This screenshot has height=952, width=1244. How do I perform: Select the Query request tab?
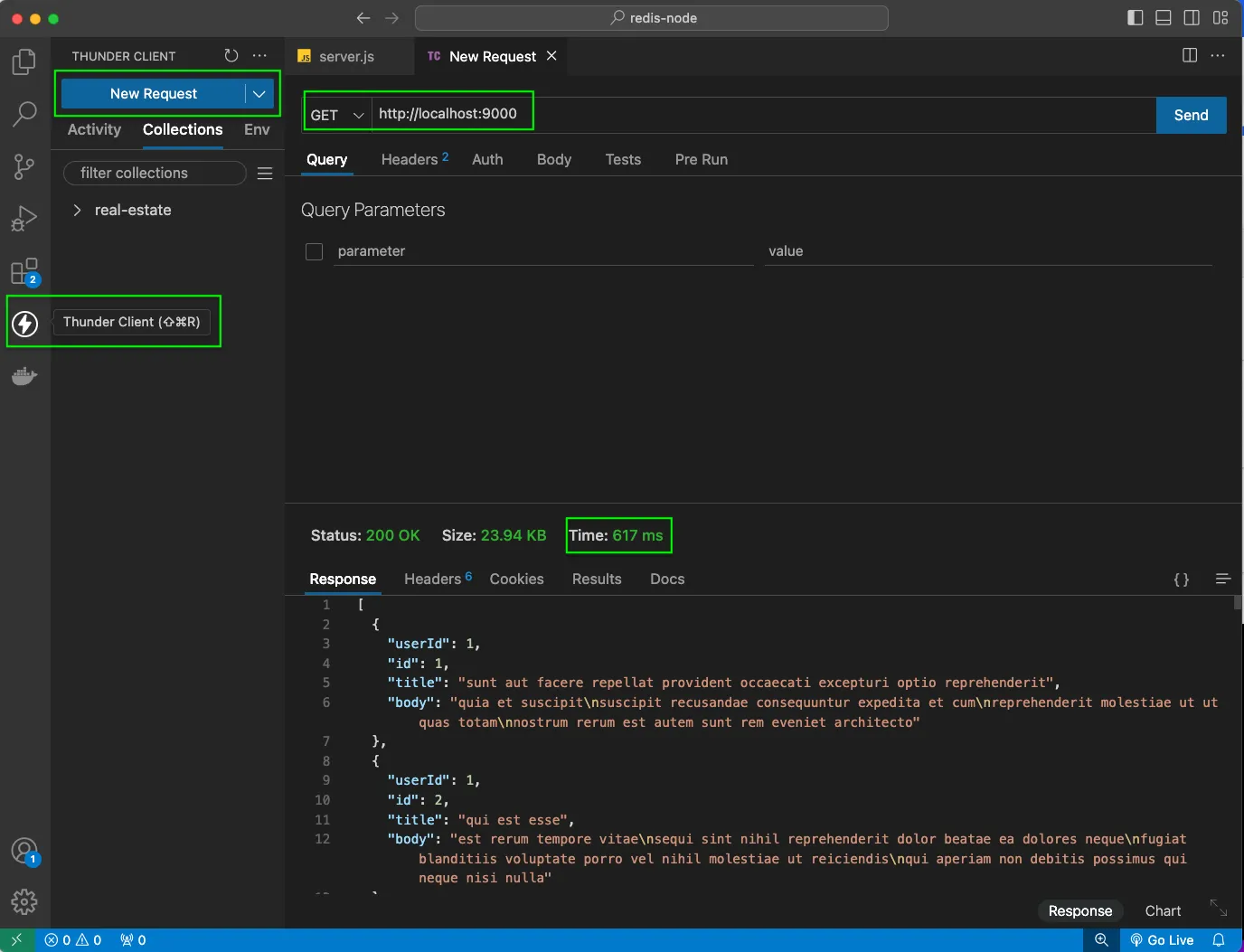coord(326,159)
